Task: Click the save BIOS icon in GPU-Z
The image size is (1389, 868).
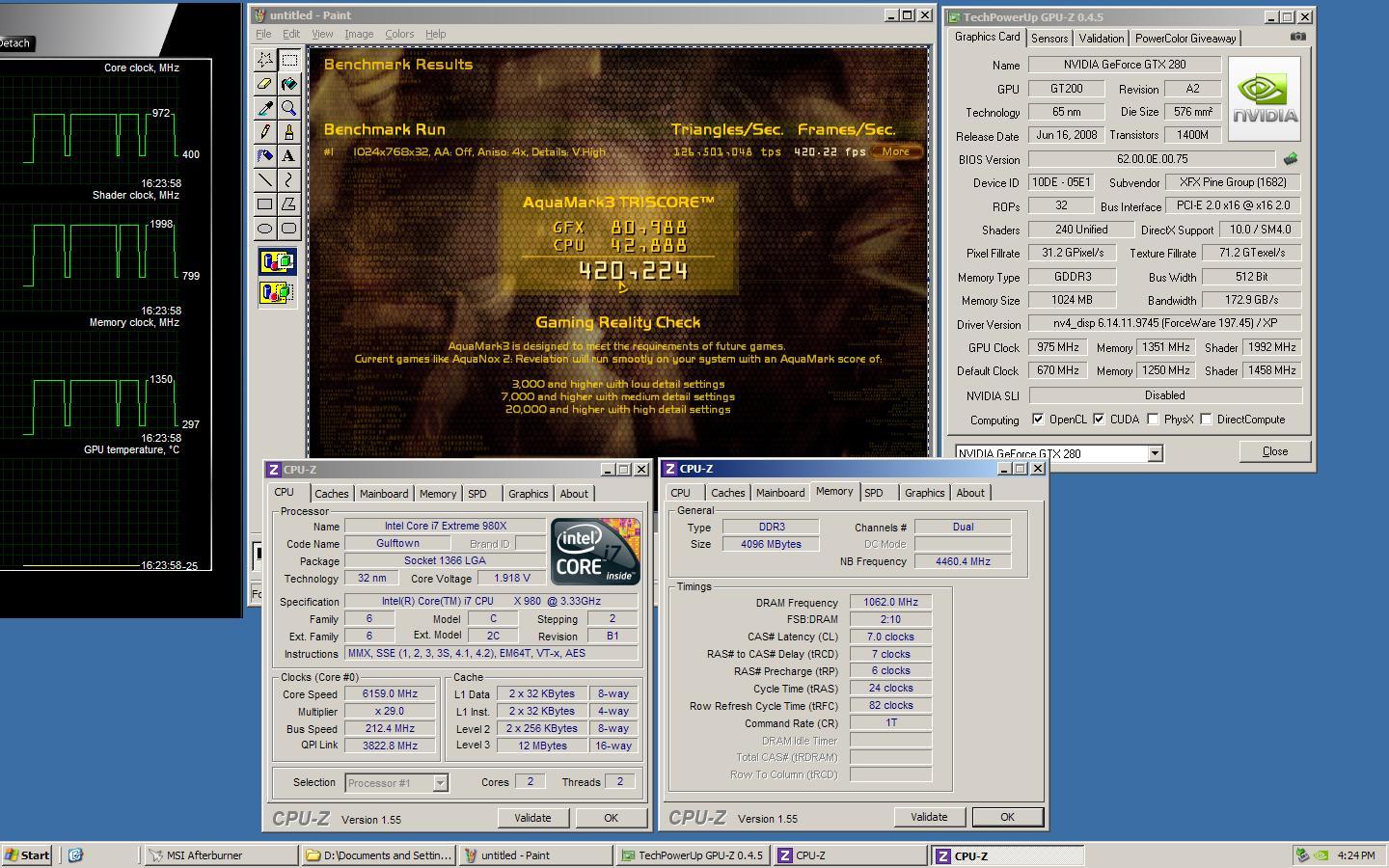Action: 1291,158
